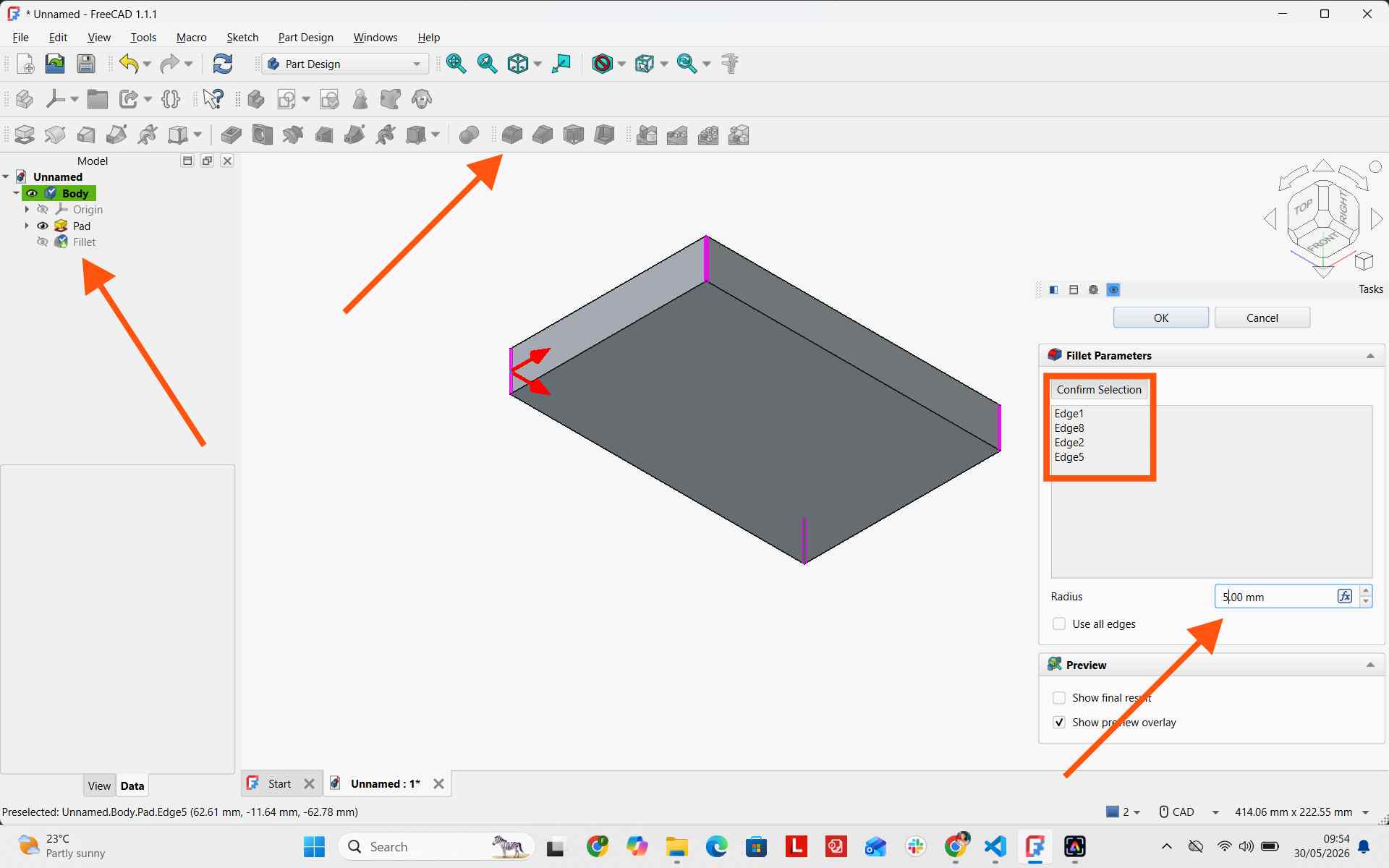The height and width of the screenshot is (868, 1389).
Task: Click the TOP face of navigation cube
Action: click(1303, 208)
